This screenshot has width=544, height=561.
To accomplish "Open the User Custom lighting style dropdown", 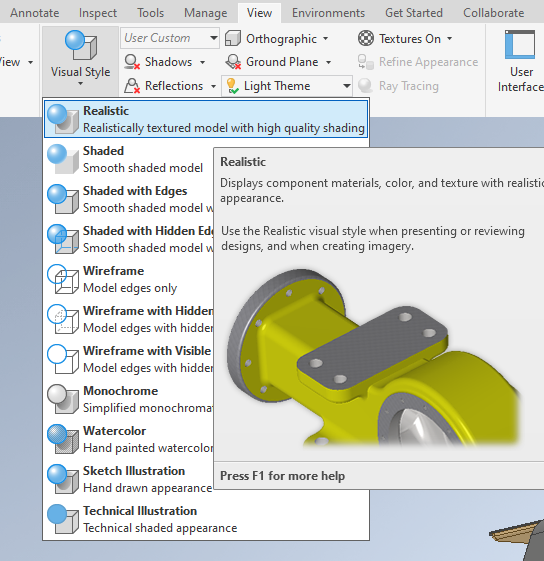I will 170,38.
